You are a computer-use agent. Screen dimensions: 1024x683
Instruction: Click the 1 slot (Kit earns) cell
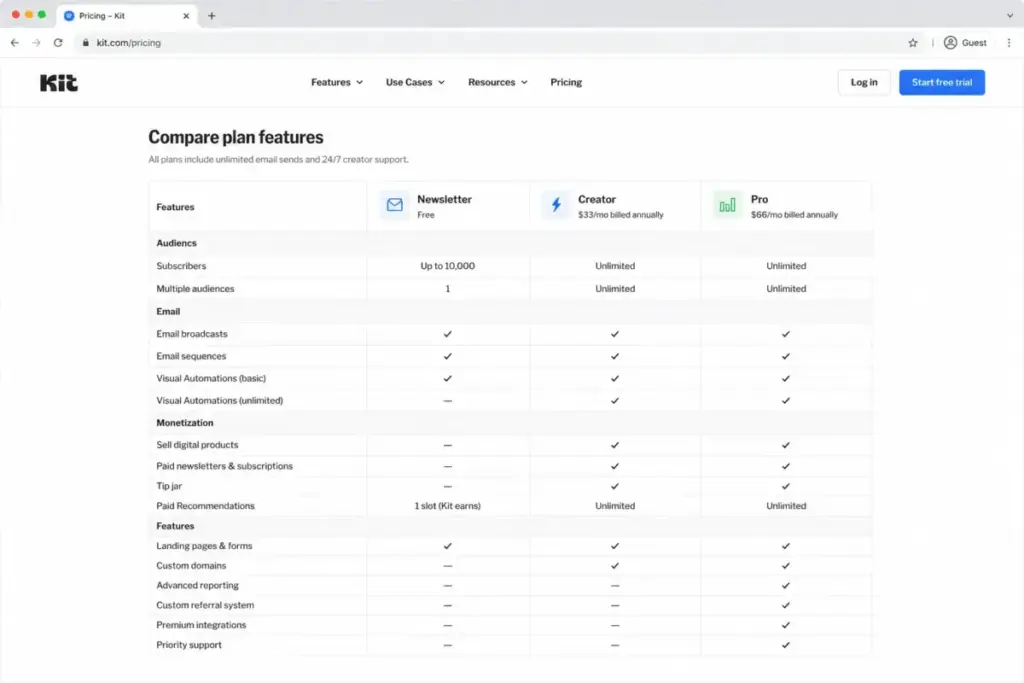click(x=447, y=505)
